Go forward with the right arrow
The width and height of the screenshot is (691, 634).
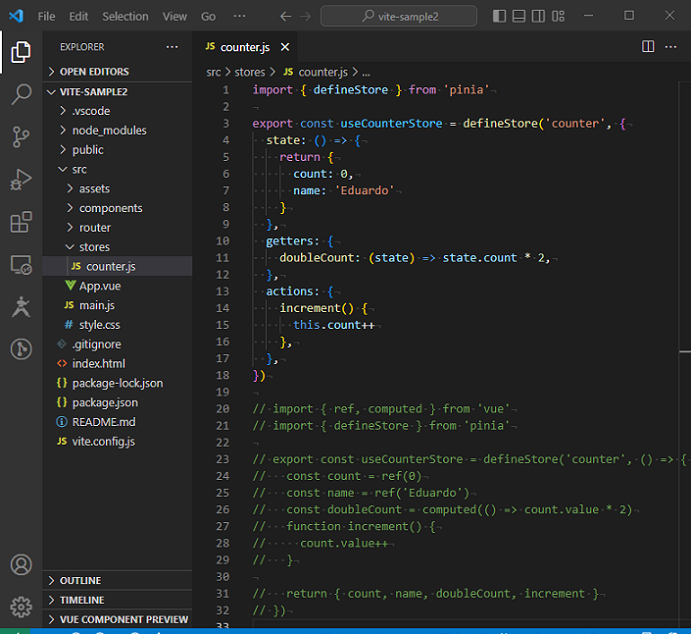coord(305,17)
